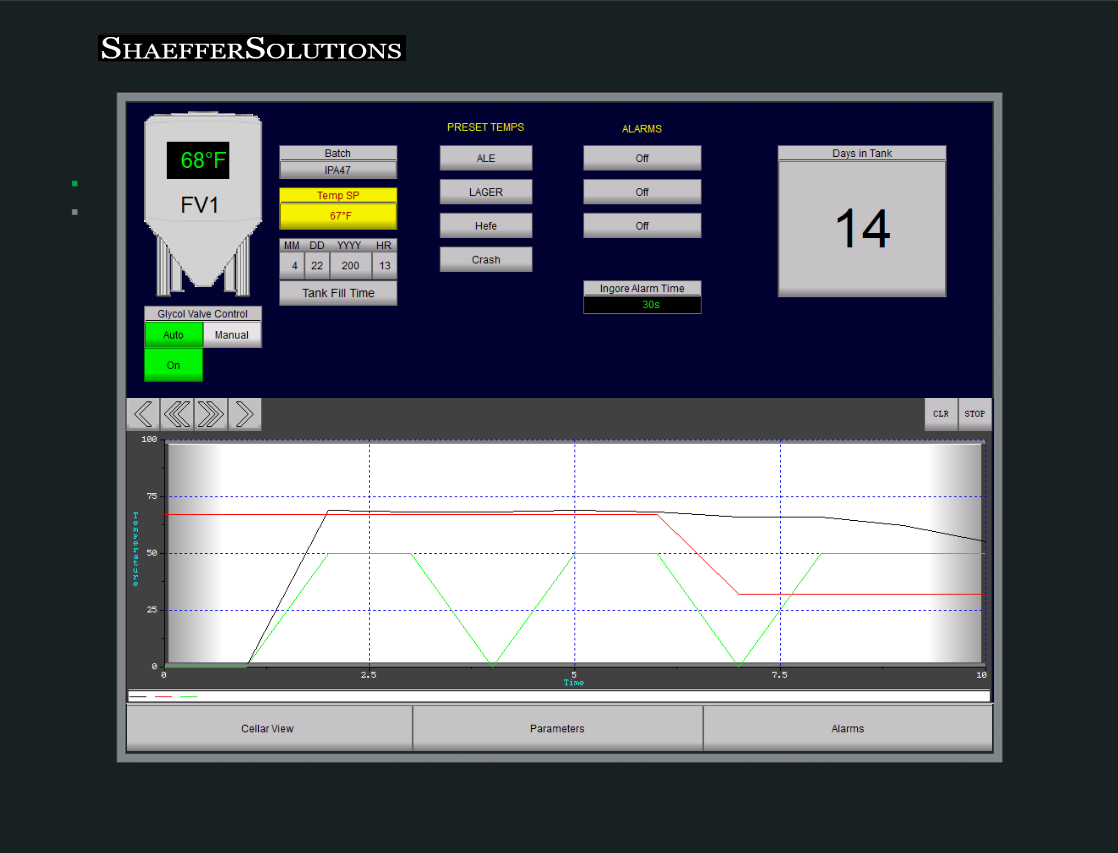
Task: Switch to the Cellar View tab
Action: (268, 728)
